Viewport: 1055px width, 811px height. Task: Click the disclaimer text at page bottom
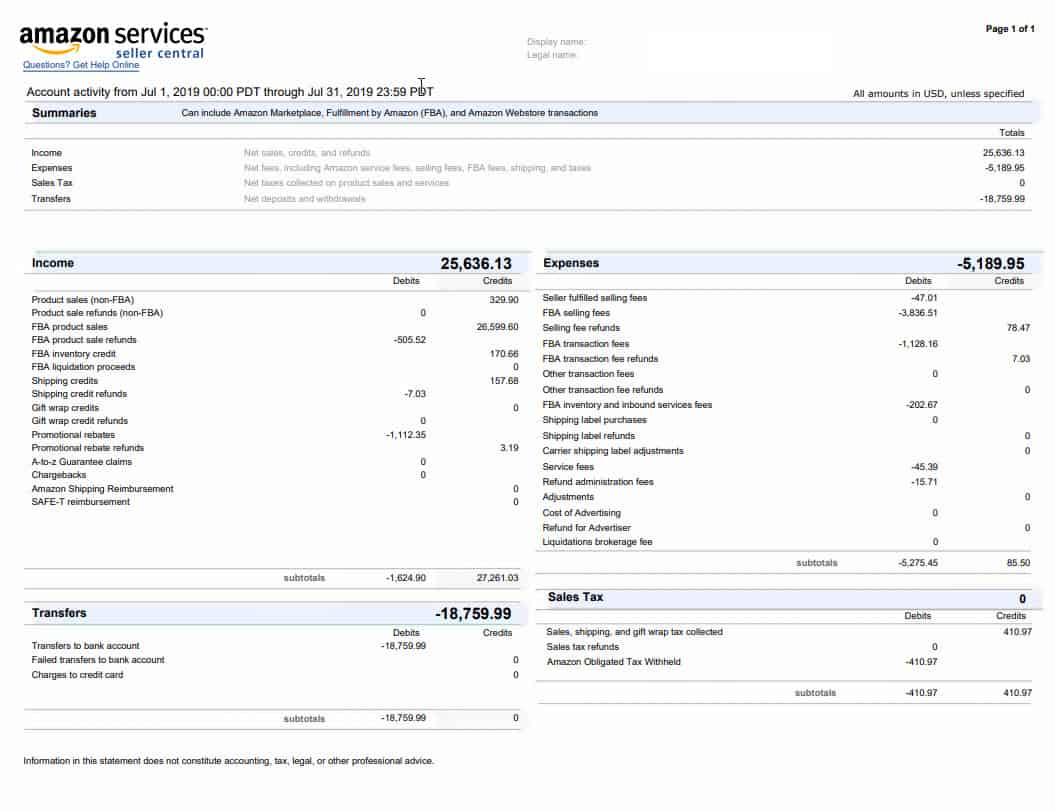228,761
